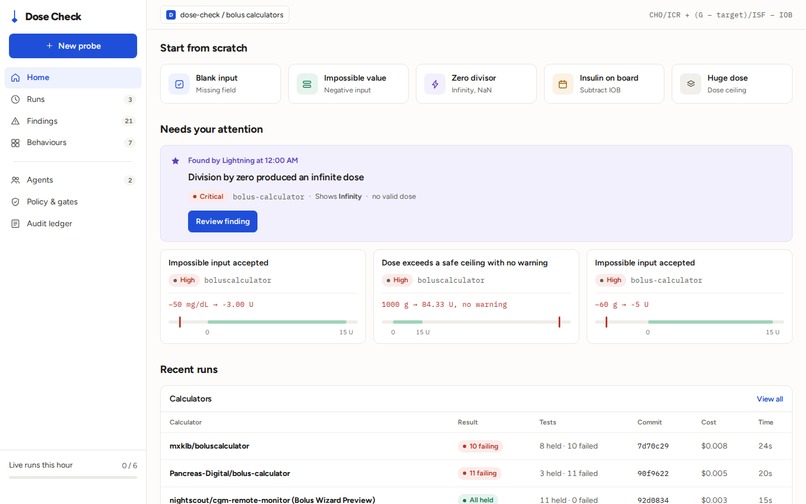This screenshot has height=504, width=806.
Task: Open the Impossible input accepted boluscalculator card
Action: pyautogui.click(x=263, y=296)
